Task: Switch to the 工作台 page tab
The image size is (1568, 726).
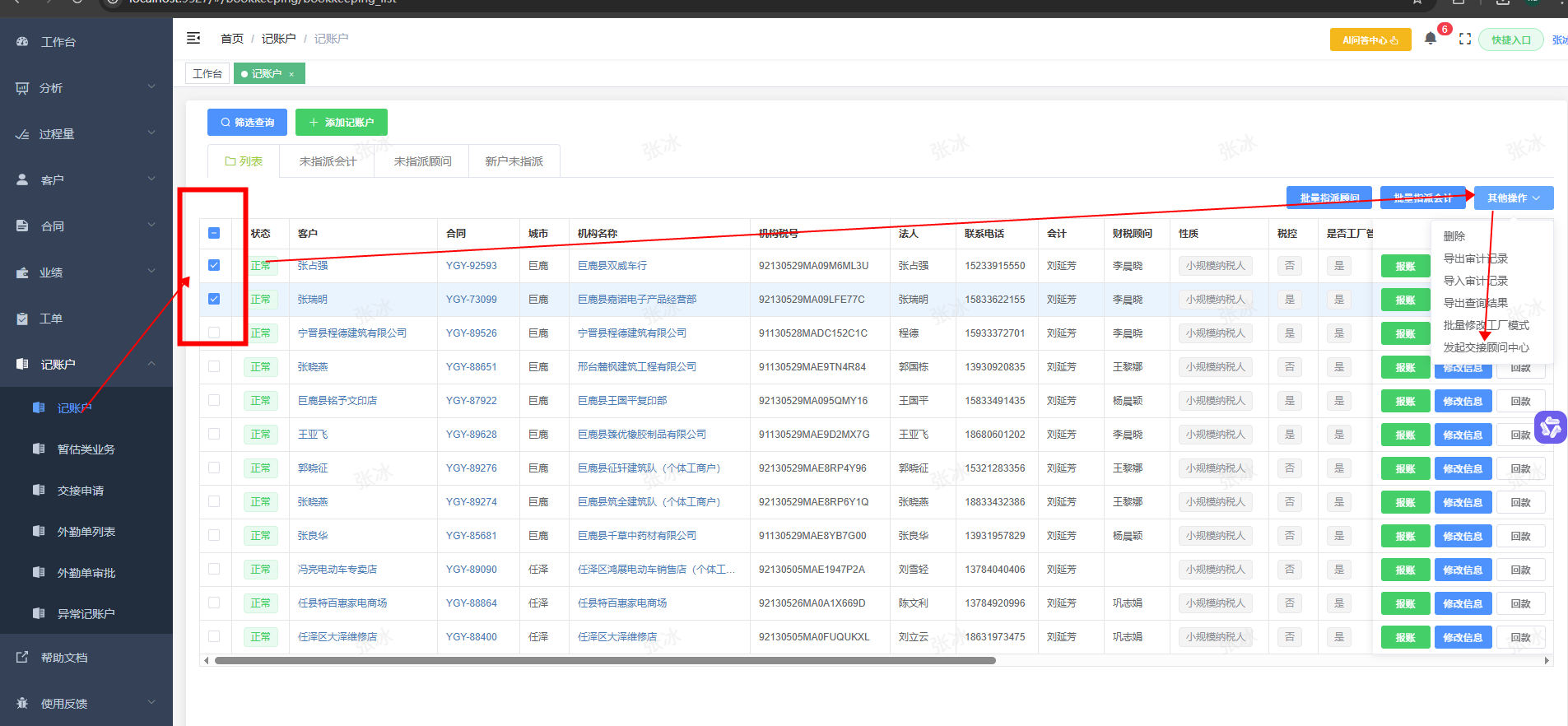Action: pyautogui.click(x=207, y=73)
